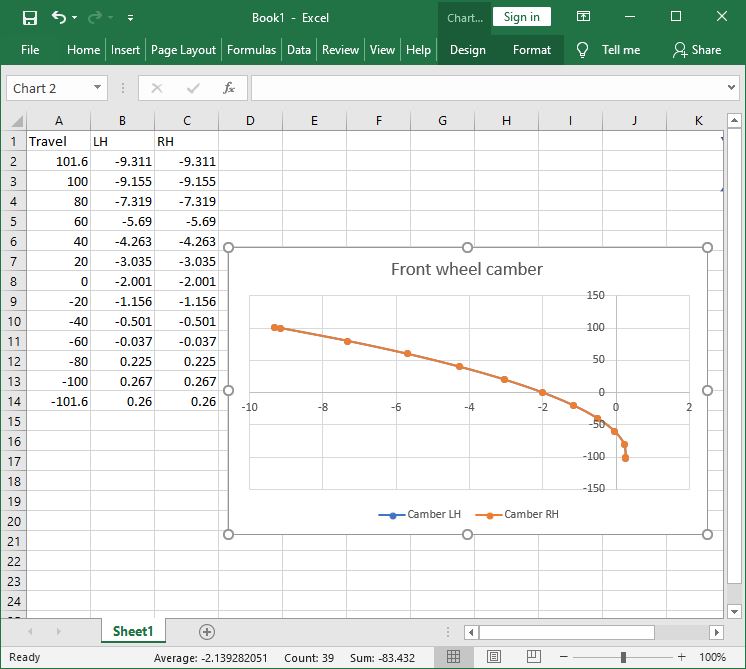Add a new sheet with plus icon
Image resolution: width=746 pixels, height=669 pixels.
(x=207, y=631)
